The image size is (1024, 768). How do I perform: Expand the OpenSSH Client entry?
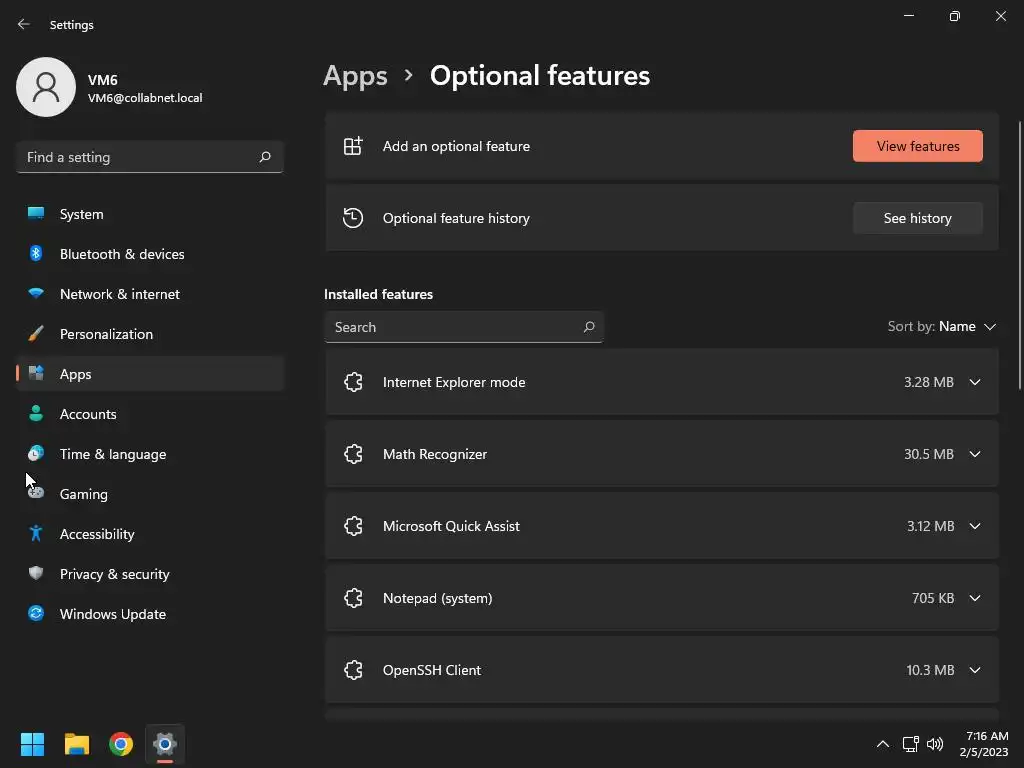tap(975, 670)
